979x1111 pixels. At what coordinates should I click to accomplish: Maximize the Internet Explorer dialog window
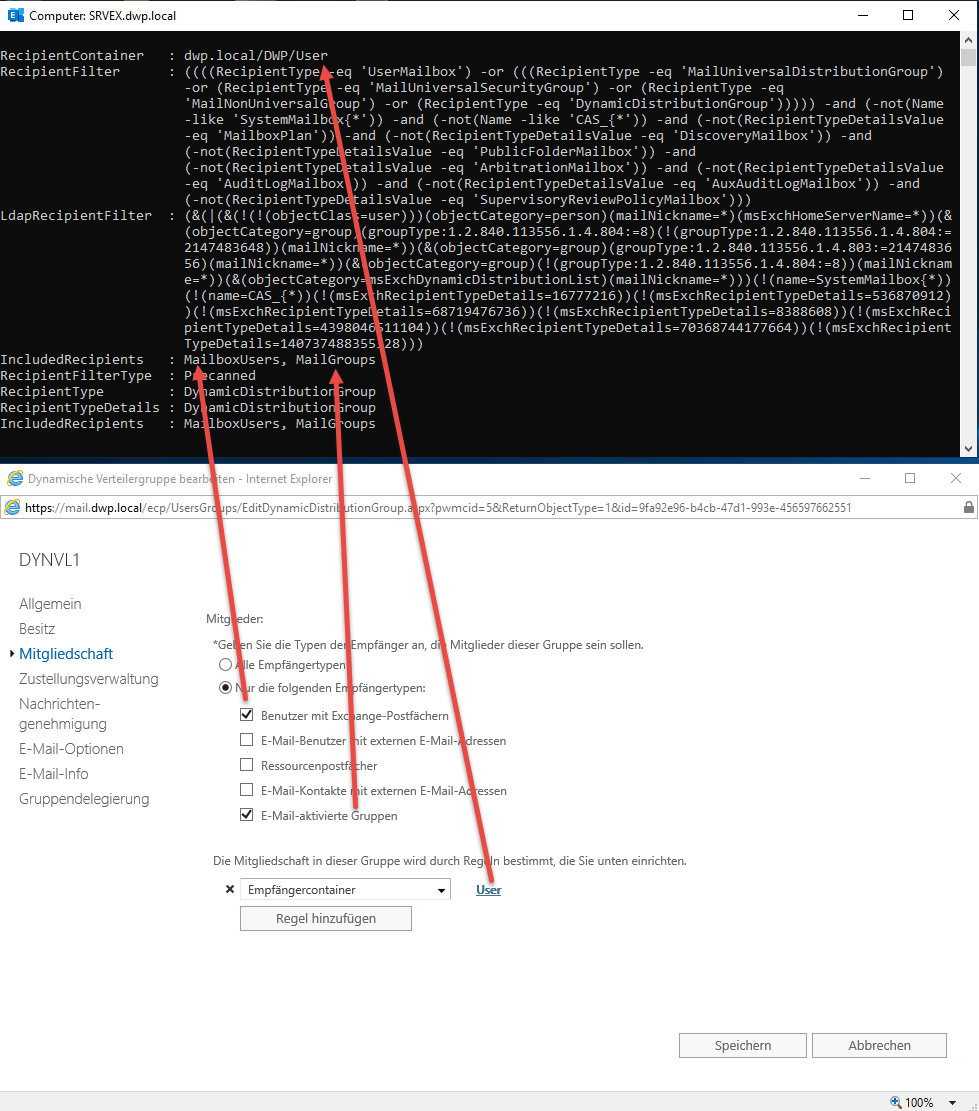point(909,479)
